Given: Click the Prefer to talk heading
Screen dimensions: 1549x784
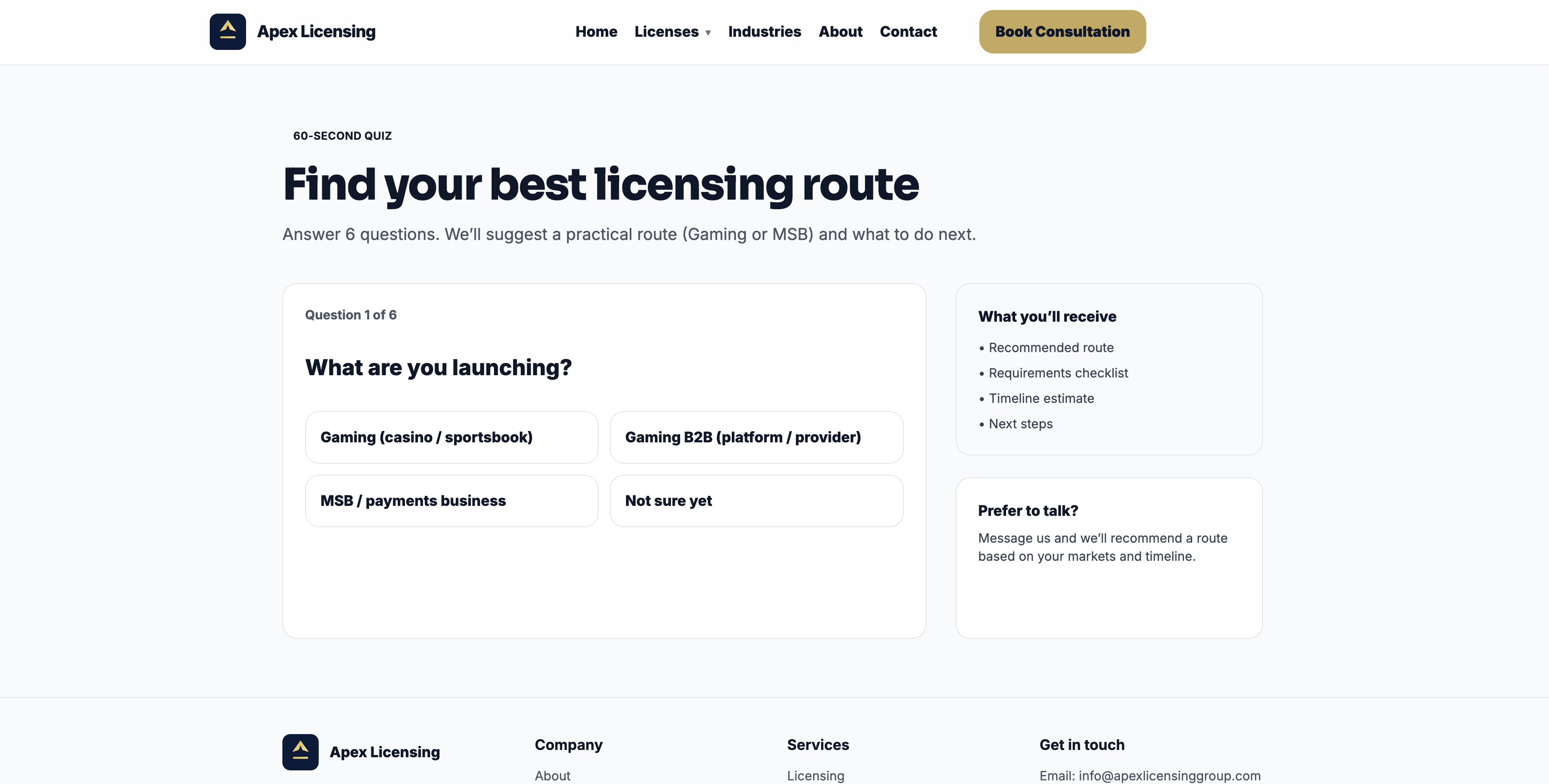Looking at the screenshot, I should [x=1028, y=510].
